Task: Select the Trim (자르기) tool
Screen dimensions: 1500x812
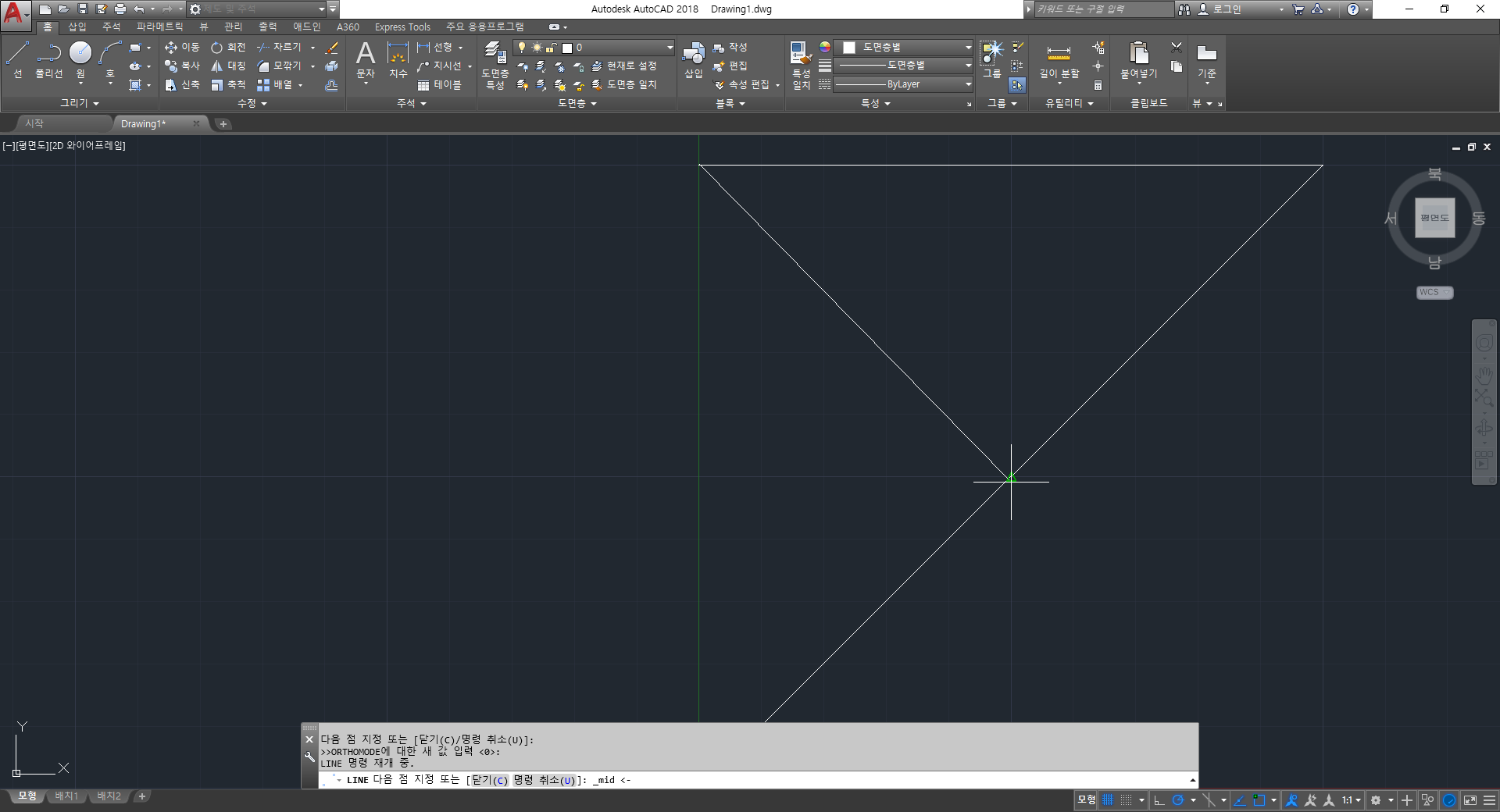Action: [x=279, y=48]
